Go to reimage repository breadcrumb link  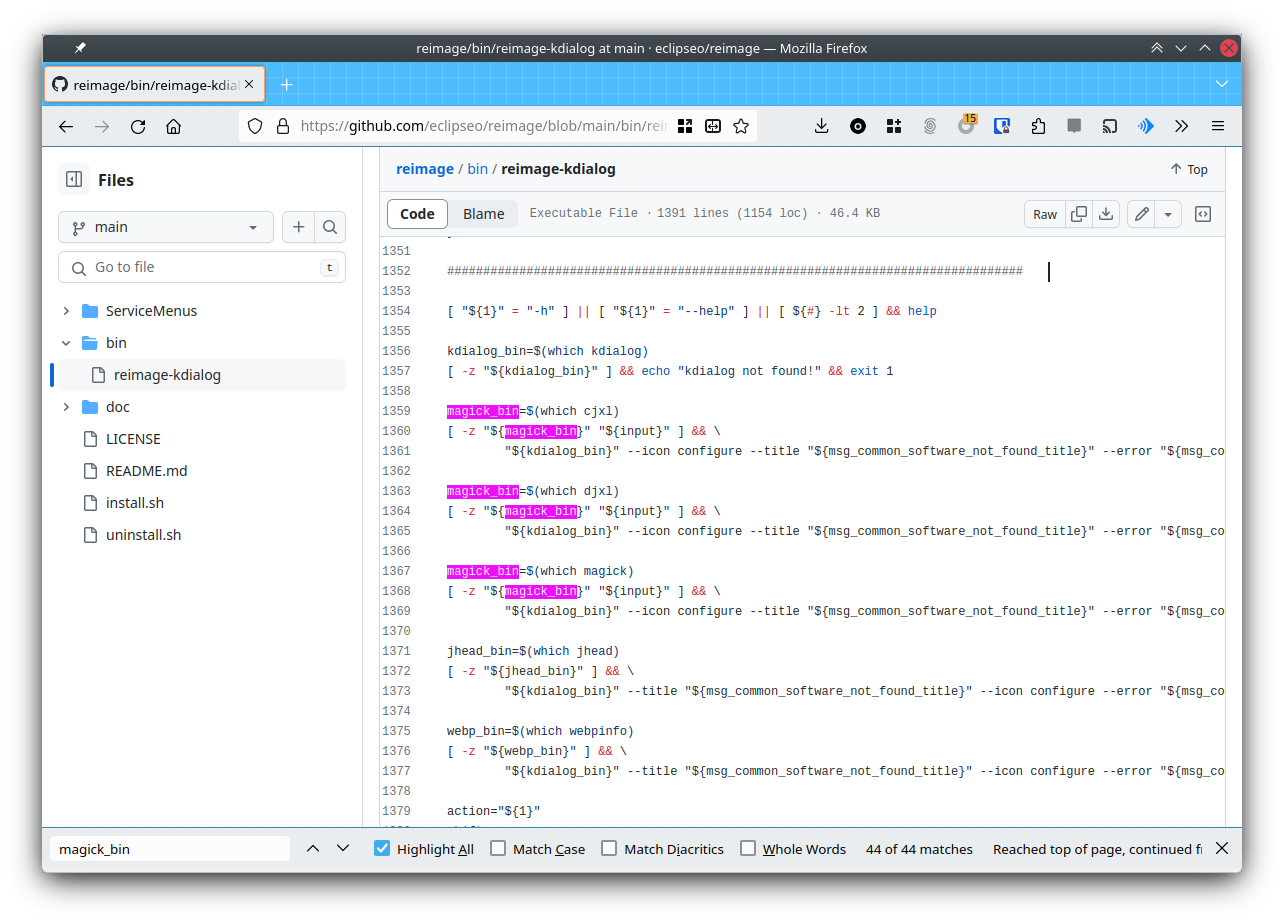(x=425, y=169)
